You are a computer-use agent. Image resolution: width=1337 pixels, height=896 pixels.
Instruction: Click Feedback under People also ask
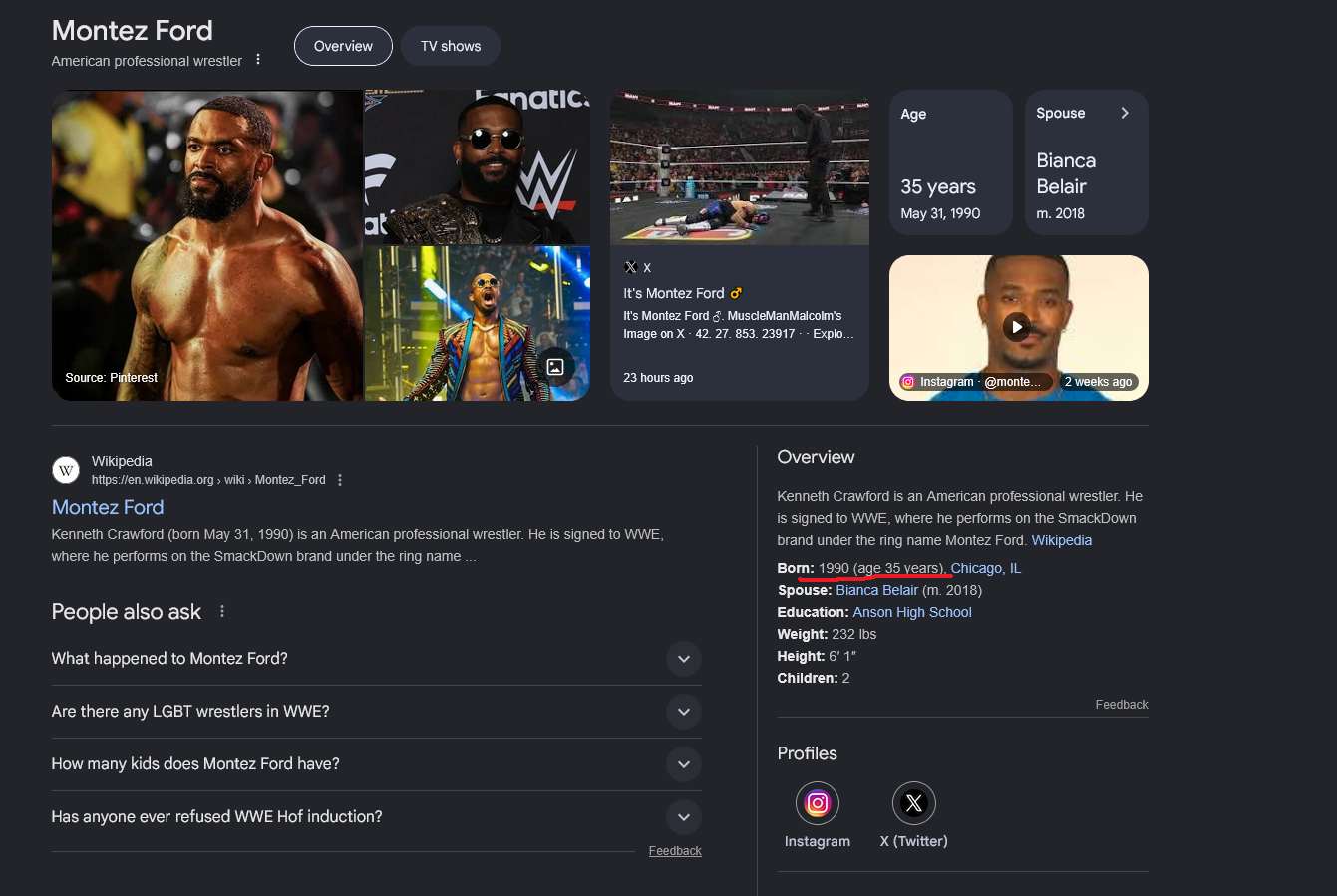675,851
